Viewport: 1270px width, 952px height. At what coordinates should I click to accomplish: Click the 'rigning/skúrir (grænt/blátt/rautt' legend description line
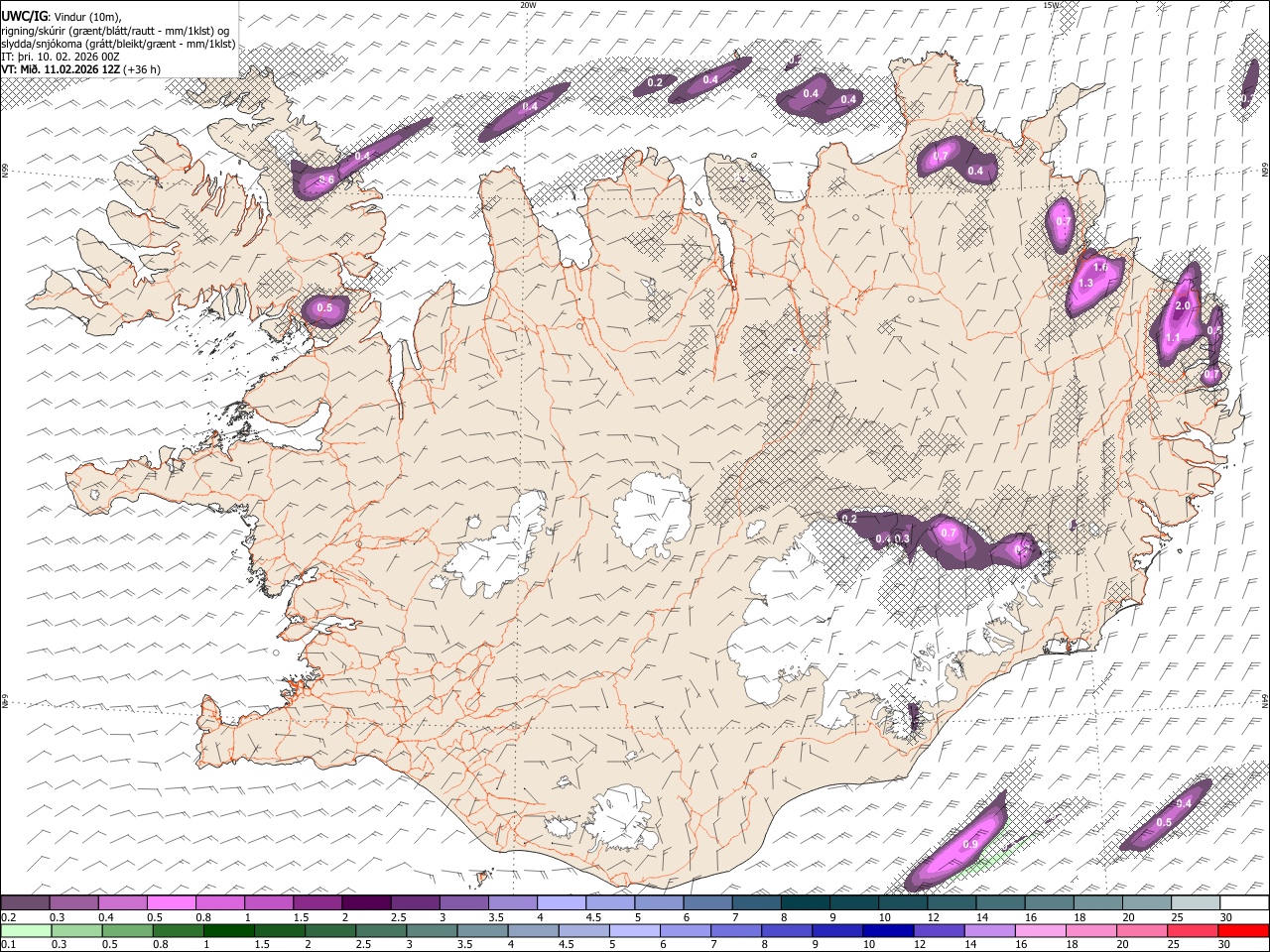(x=116, y=30)
